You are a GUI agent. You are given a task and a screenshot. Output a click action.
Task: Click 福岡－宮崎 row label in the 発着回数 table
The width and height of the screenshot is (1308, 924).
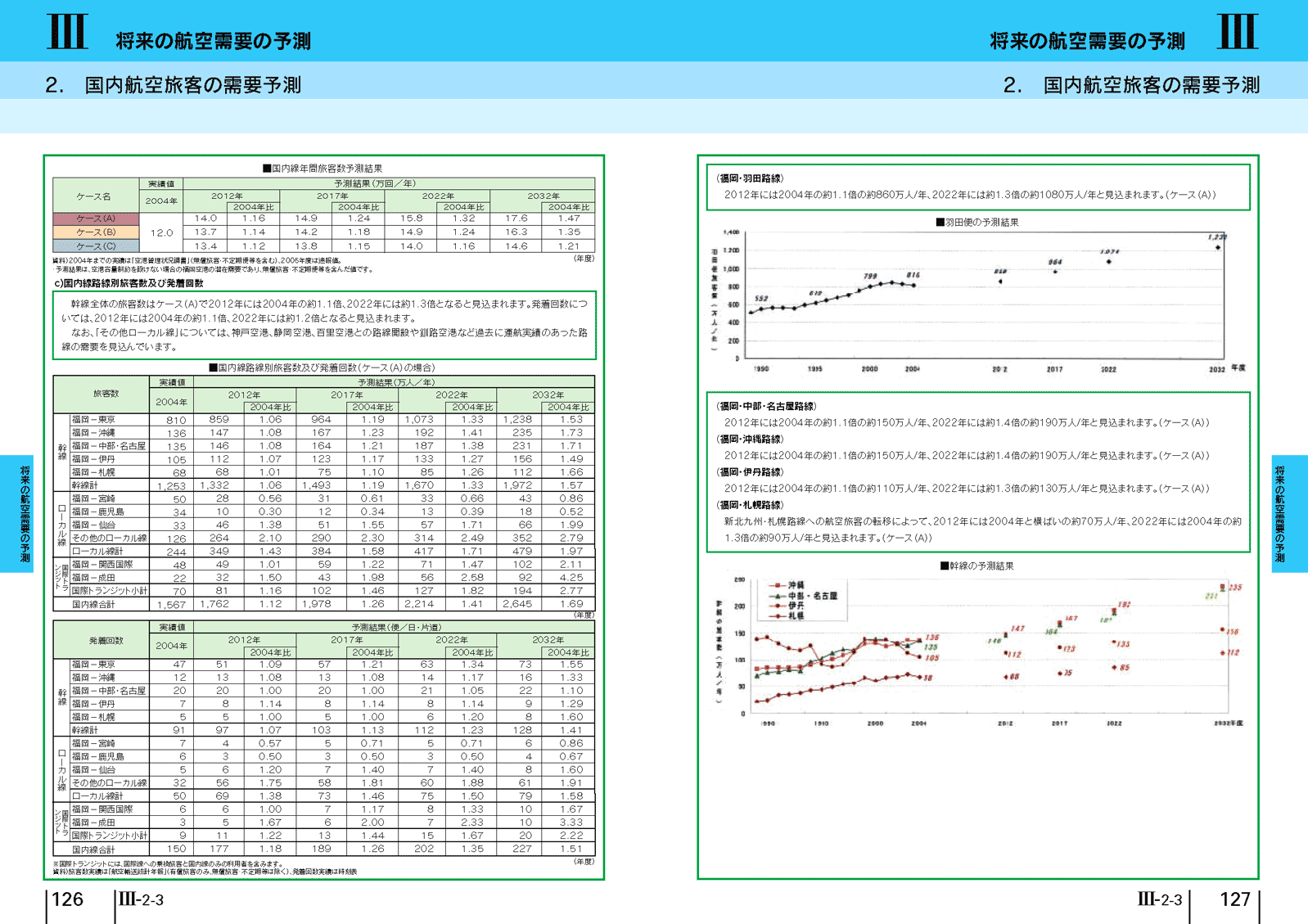point(93,744)
